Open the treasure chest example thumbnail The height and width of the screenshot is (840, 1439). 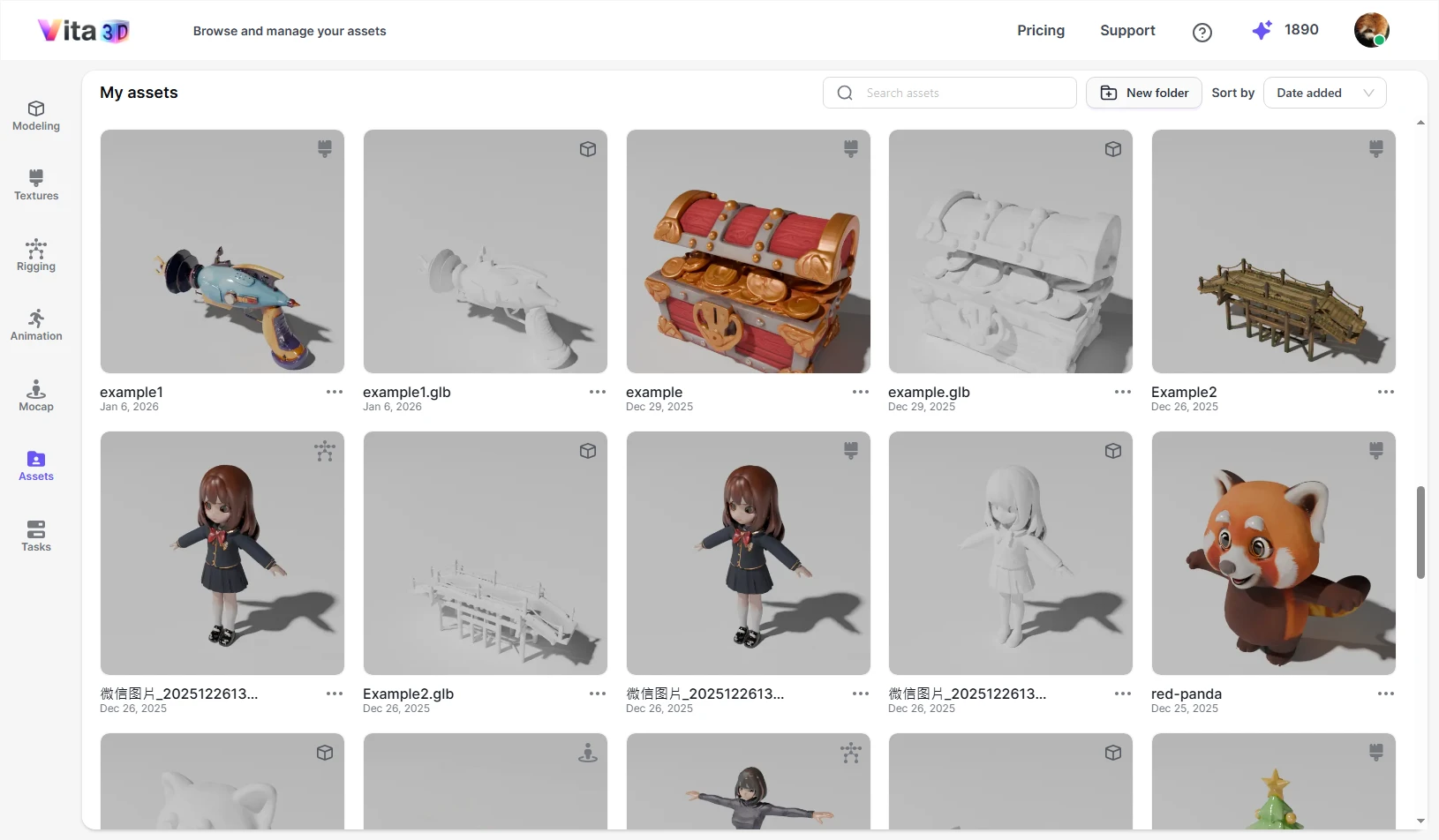pyautogui.click(x=748, y=251)
